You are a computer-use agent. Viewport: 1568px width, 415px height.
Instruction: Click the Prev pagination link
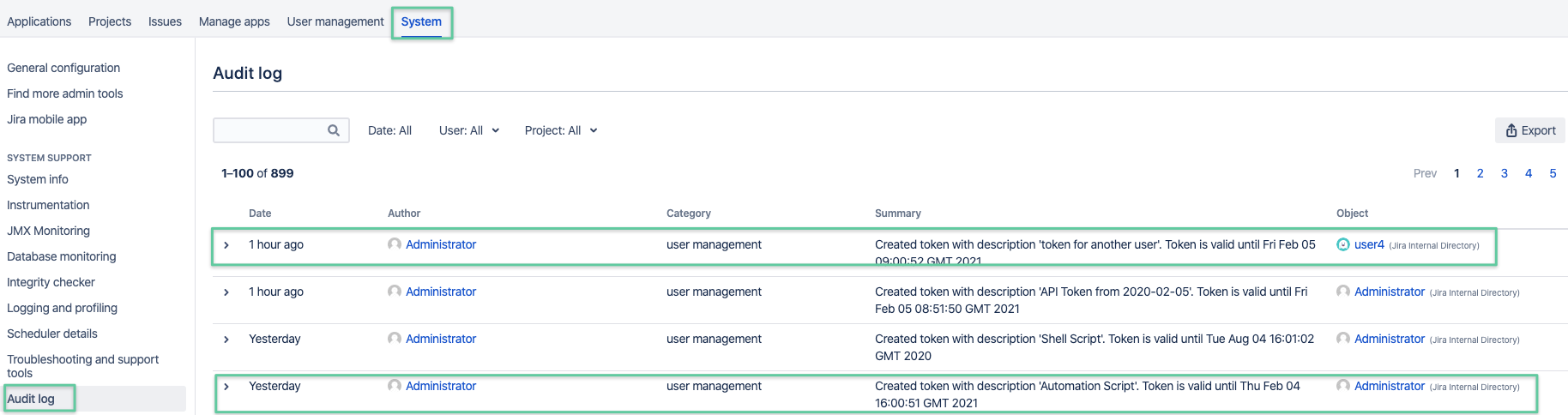point(1425,173)
